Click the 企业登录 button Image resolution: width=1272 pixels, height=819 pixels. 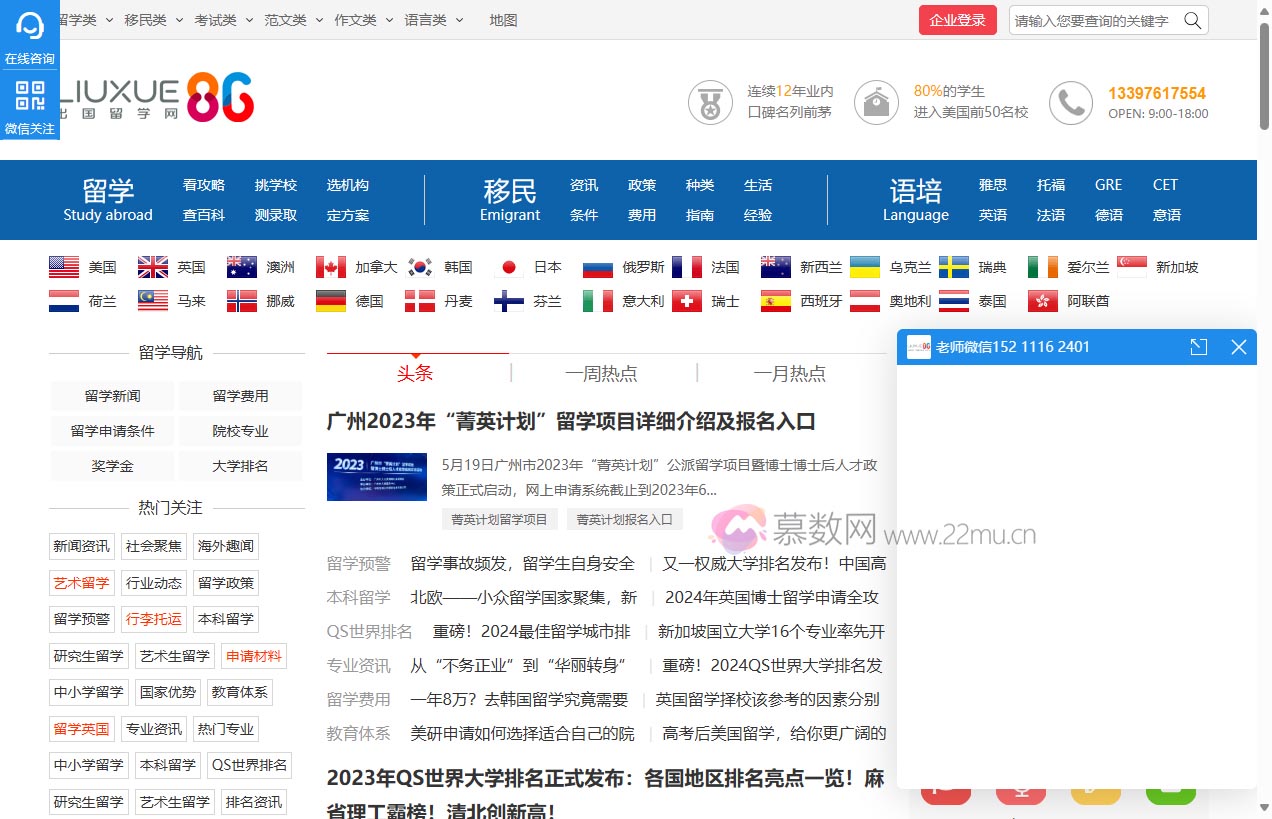(957, 20)
